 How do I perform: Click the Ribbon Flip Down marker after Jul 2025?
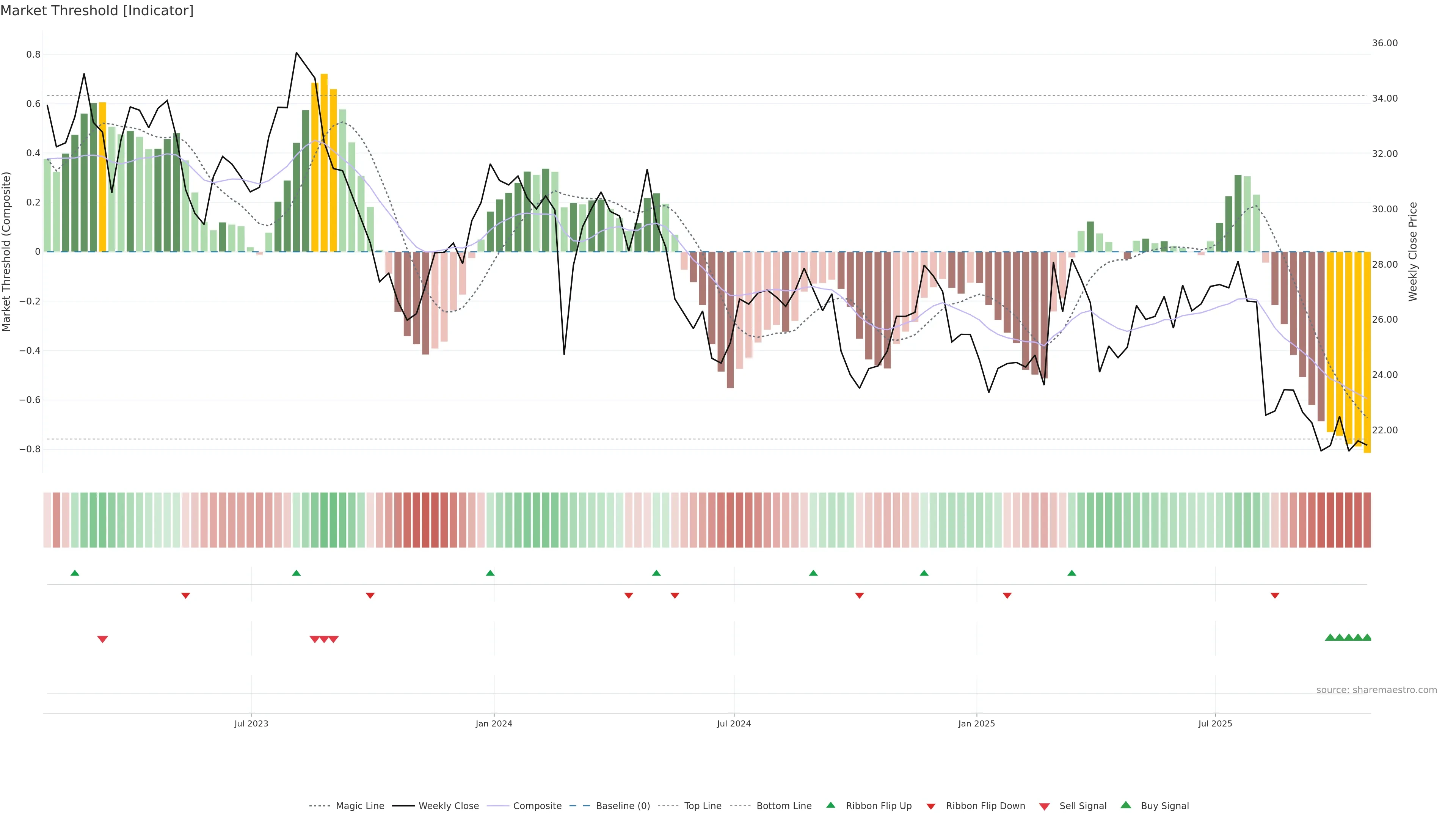(1274, 596)
